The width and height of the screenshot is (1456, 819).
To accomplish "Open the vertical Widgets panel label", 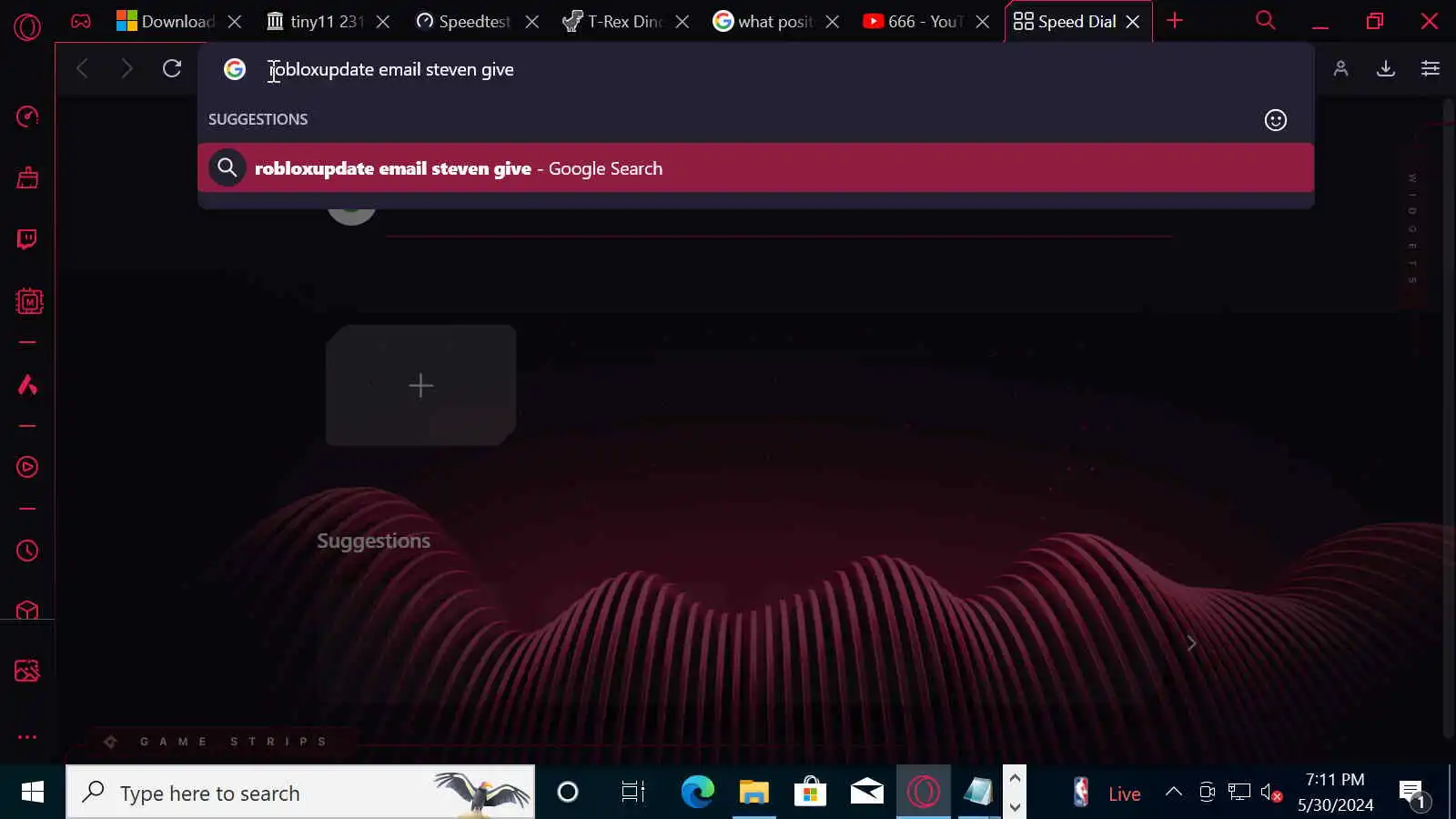I will point(1412,228).
